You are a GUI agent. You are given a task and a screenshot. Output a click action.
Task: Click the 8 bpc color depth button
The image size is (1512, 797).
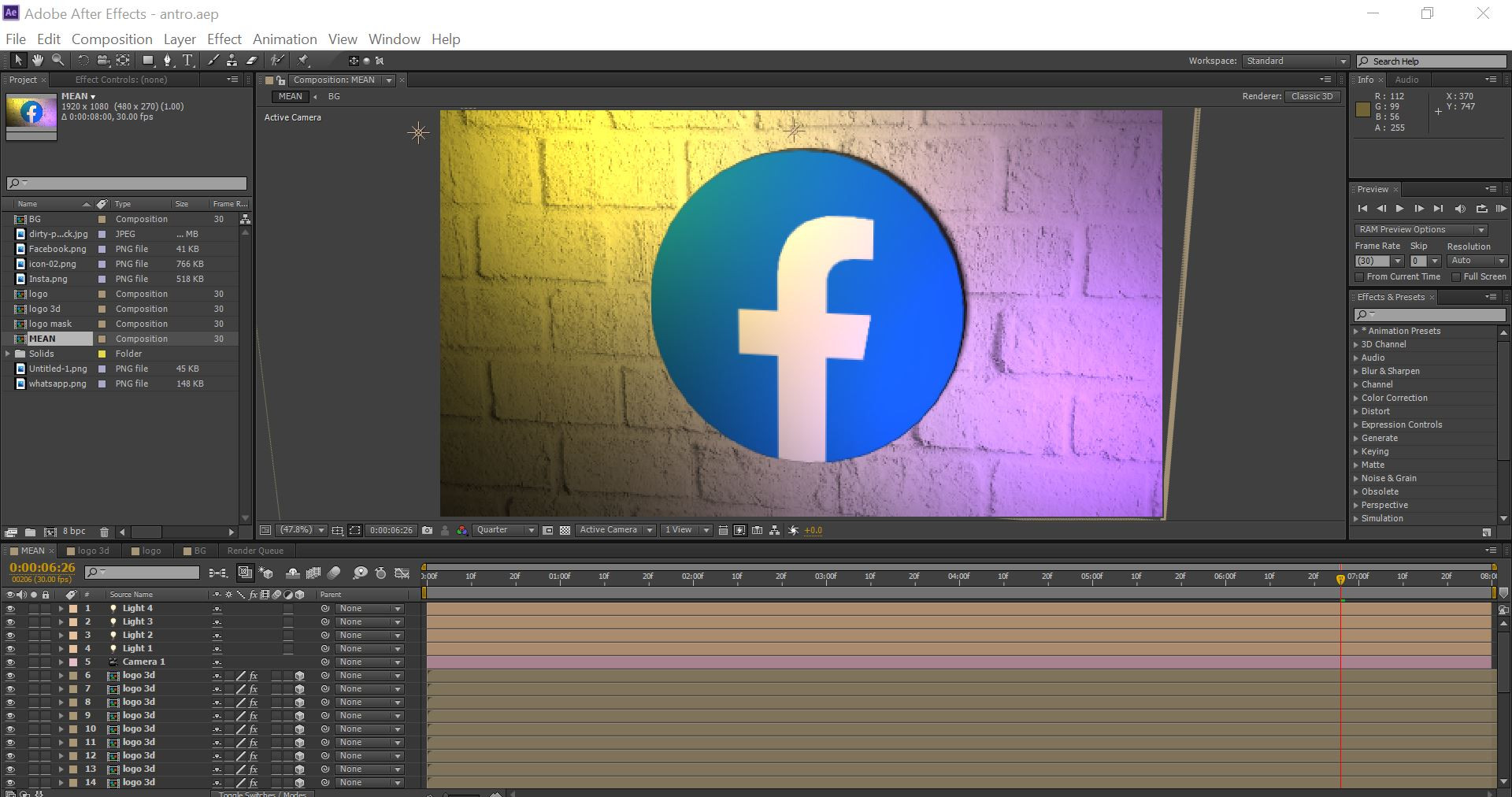[x=74, y=532]
